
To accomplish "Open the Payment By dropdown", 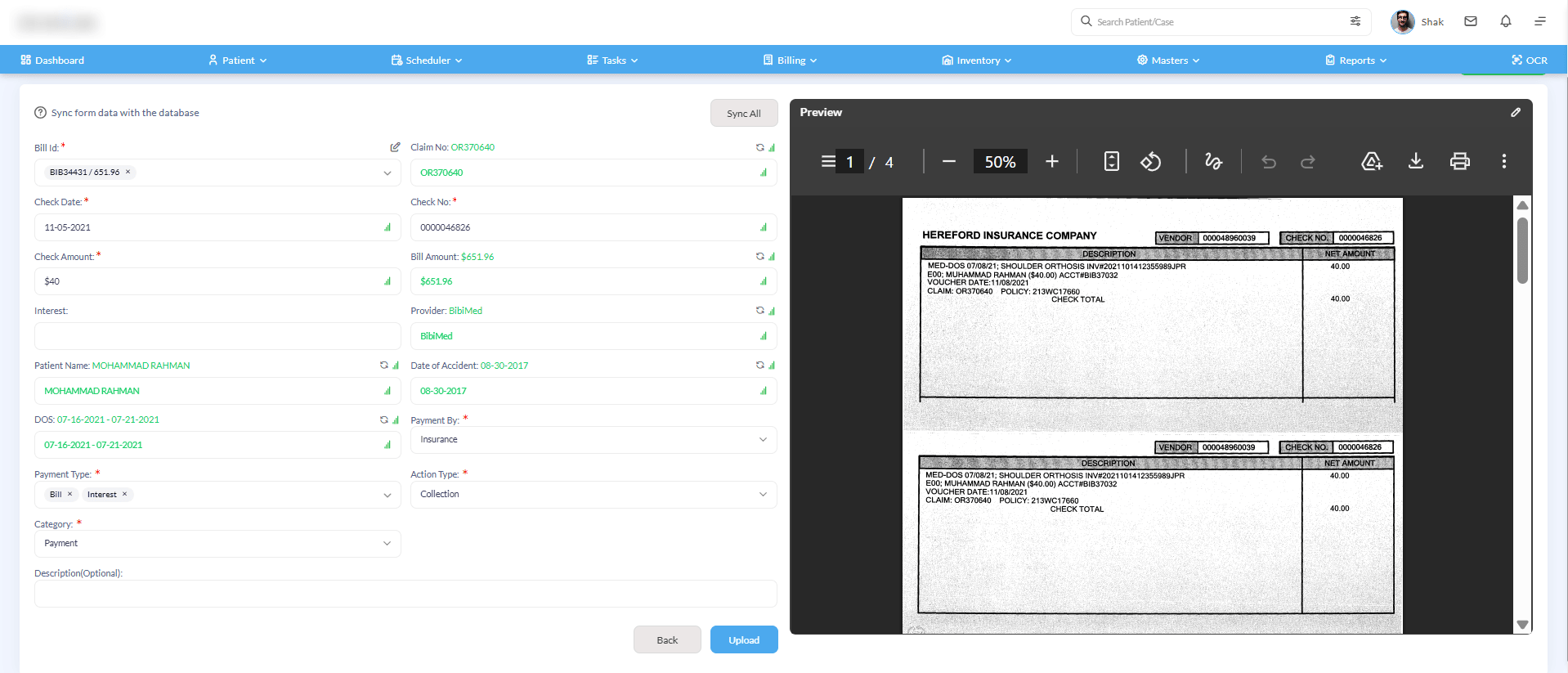I will 594,440.
